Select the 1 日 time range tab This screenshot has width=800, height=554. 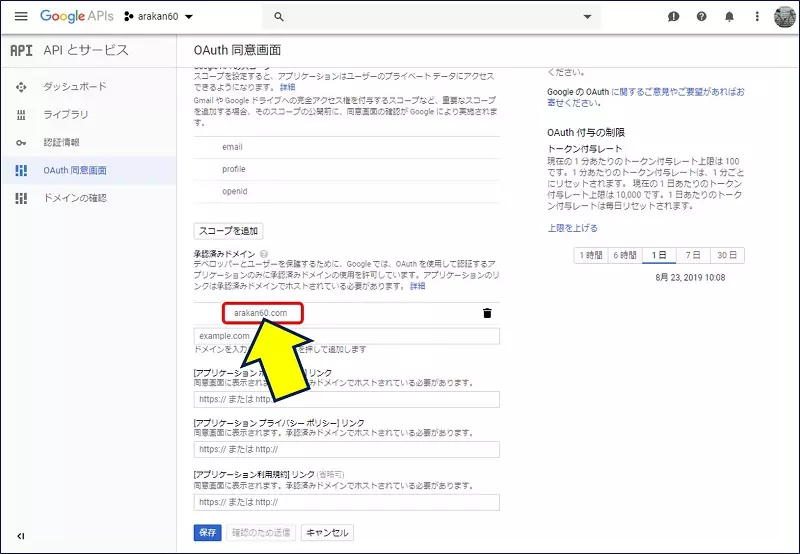click(659, 255)
